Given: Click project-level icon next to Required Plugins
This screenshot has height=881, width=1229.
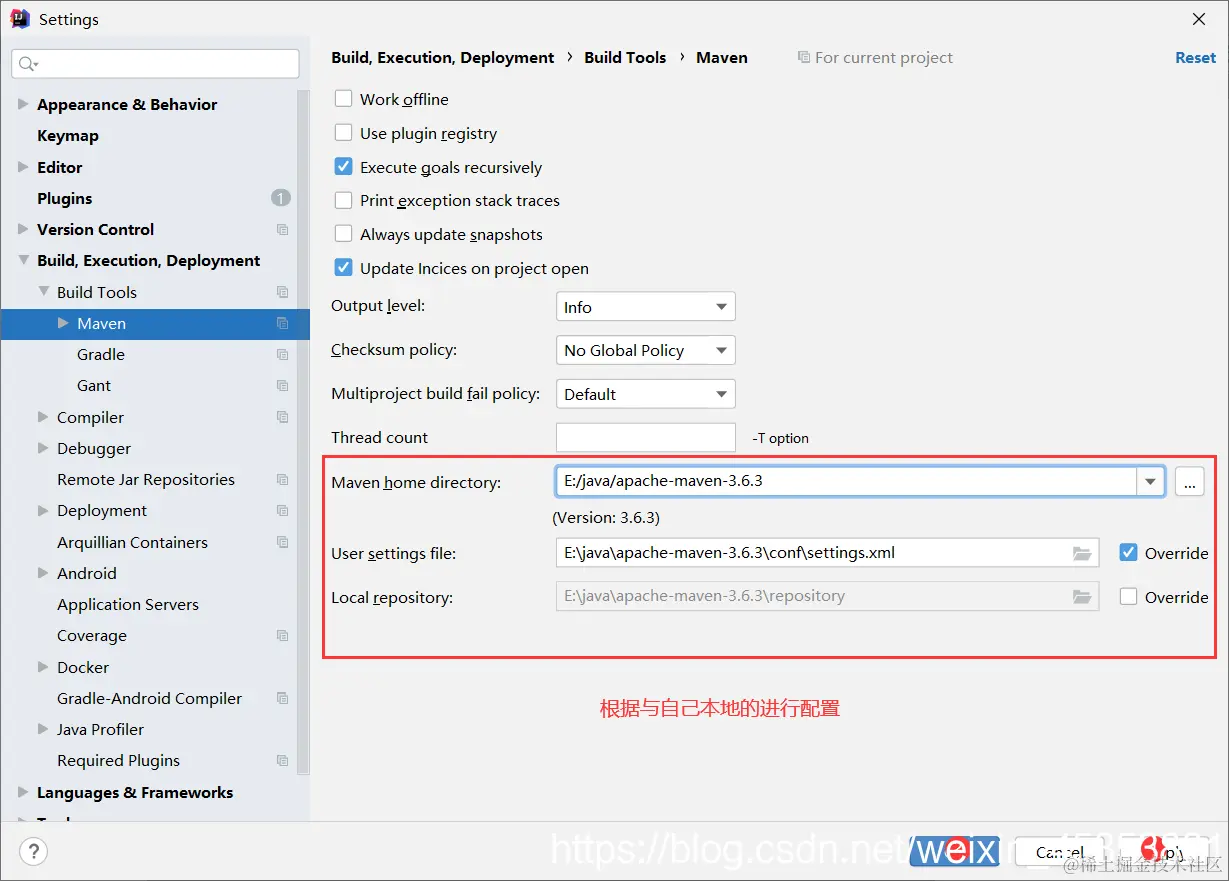Looking at the screenshot, I should point(282,761).
